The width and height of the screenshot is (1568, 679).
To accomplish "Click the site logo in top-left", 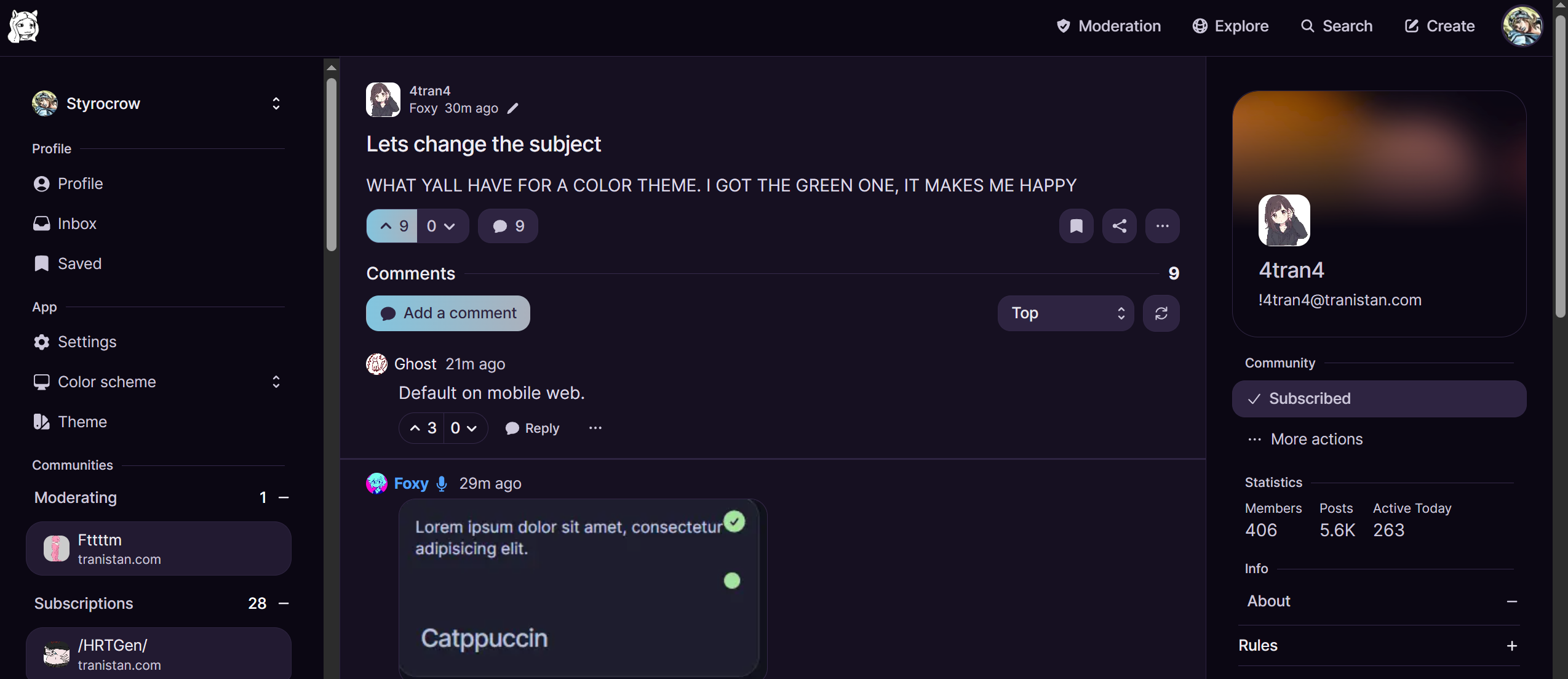I will click(23, 27).
